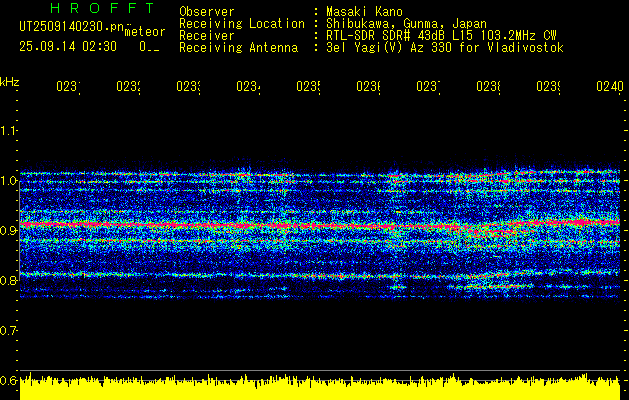629x400 pixels.
Task: Click the 1.0 frequency axis label
Action: tap(8, 181)
